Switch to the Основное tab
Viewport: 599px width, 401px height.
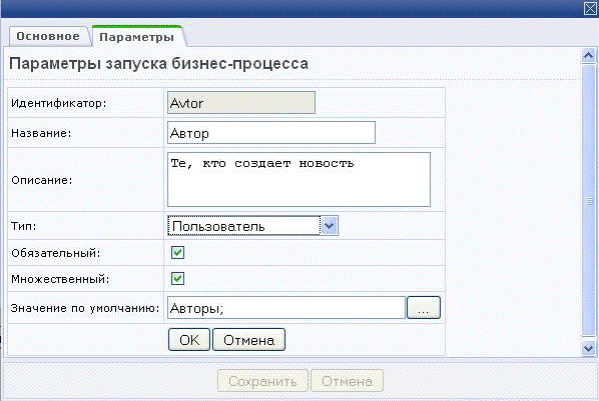tap(48, 37)
